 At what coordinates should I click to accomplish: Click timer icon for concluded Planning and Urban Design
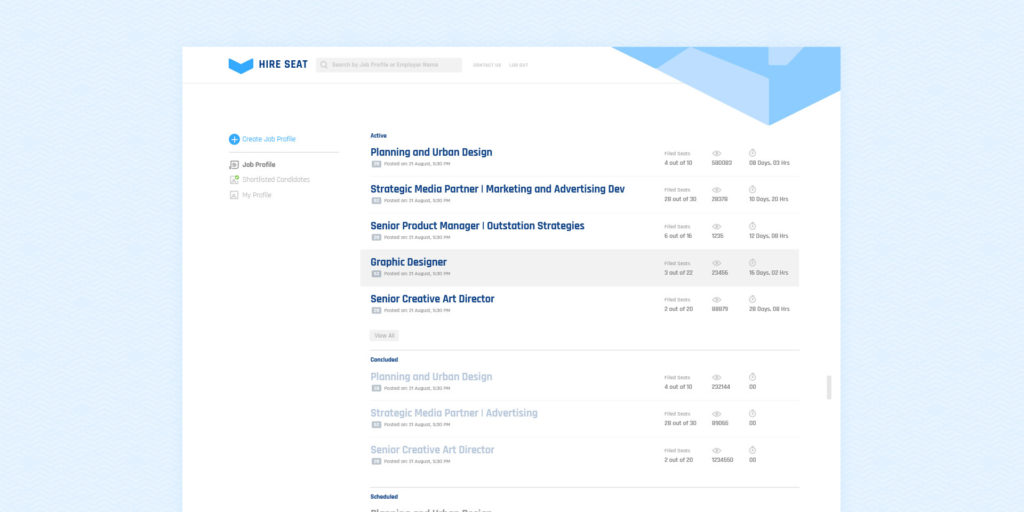(x=752, y=377)
